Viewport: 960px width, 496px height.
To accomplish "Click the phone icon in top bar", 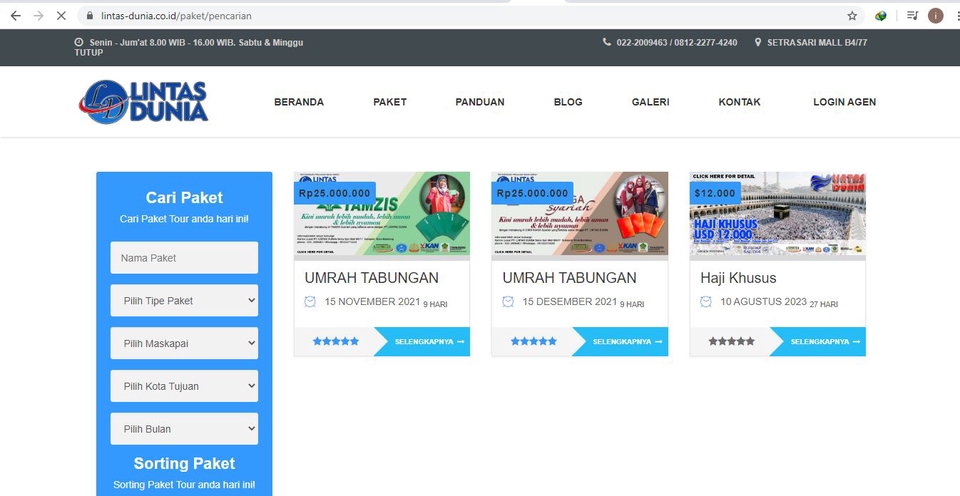I will click(x=607, y=42).
